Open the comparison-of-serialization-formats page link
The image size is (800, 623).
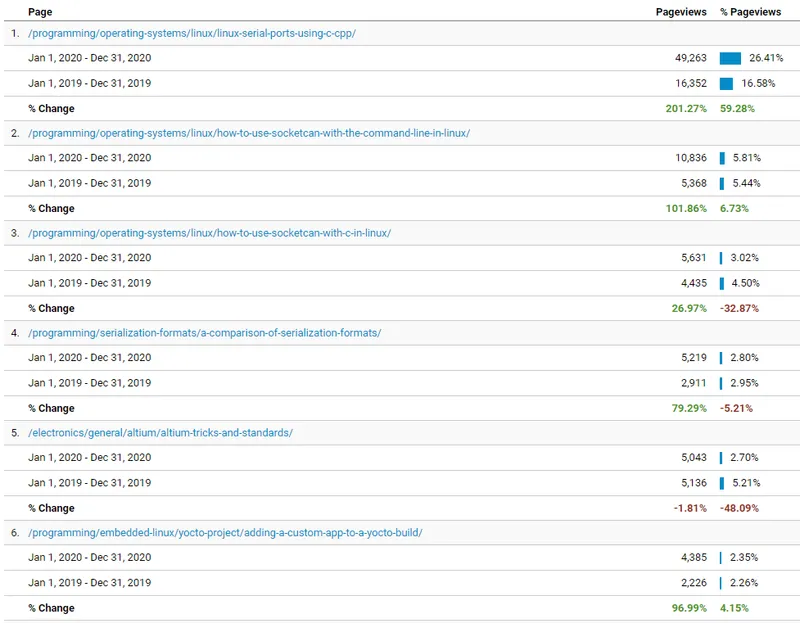[x=204, y=333]
